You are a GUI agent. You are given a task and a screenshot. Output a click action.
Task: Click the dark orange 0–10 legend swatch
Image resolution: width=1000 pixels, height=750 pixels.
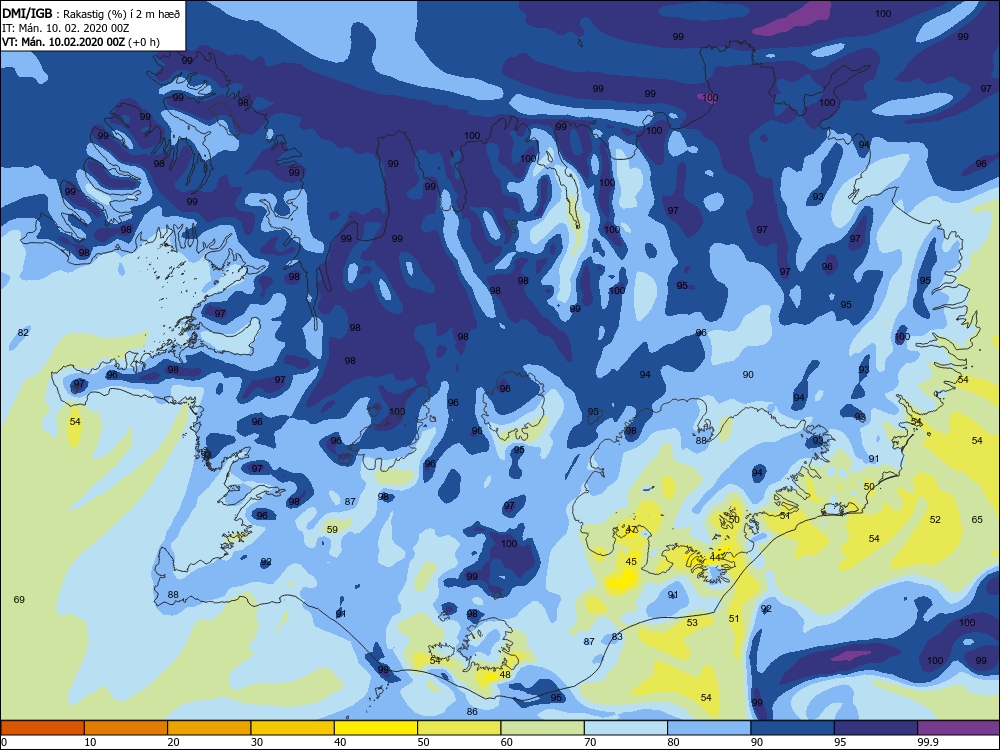point(42,728)
